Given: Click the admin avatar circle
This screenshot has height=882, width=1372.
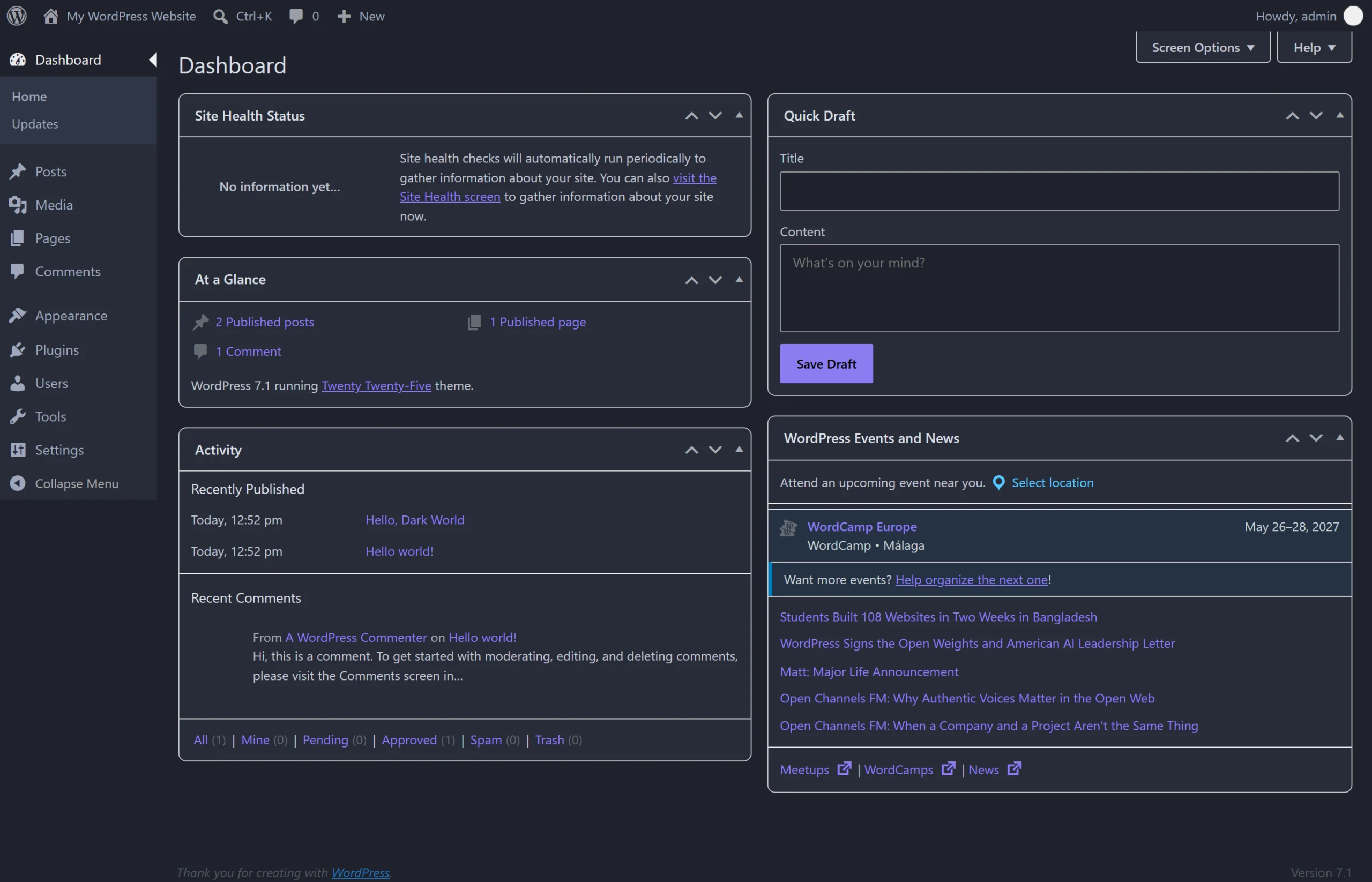Looking at the screenshot, I should (1353, 16).
